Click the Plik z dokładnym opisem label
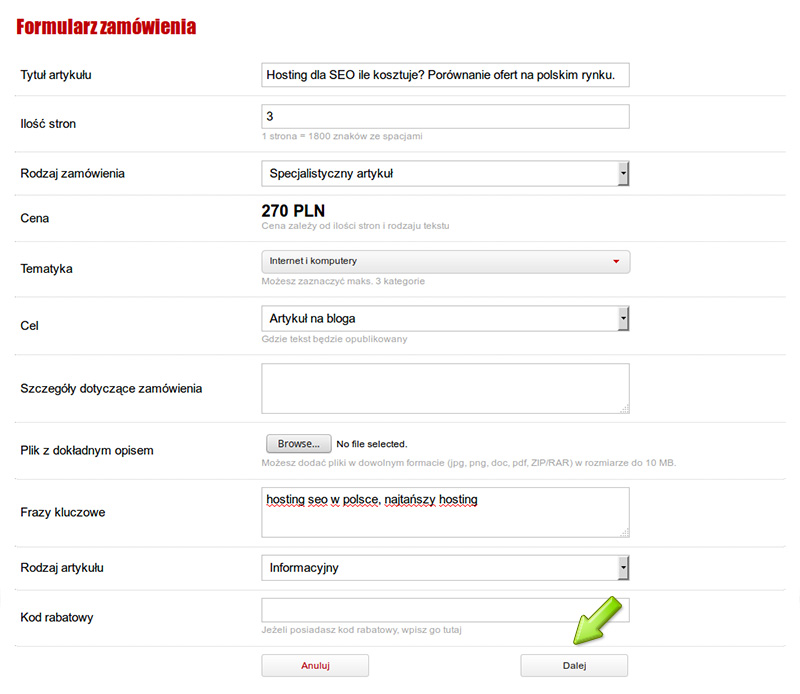Image resolution: width=800 pixels, height=694 pixels. [x=87, y=451]
